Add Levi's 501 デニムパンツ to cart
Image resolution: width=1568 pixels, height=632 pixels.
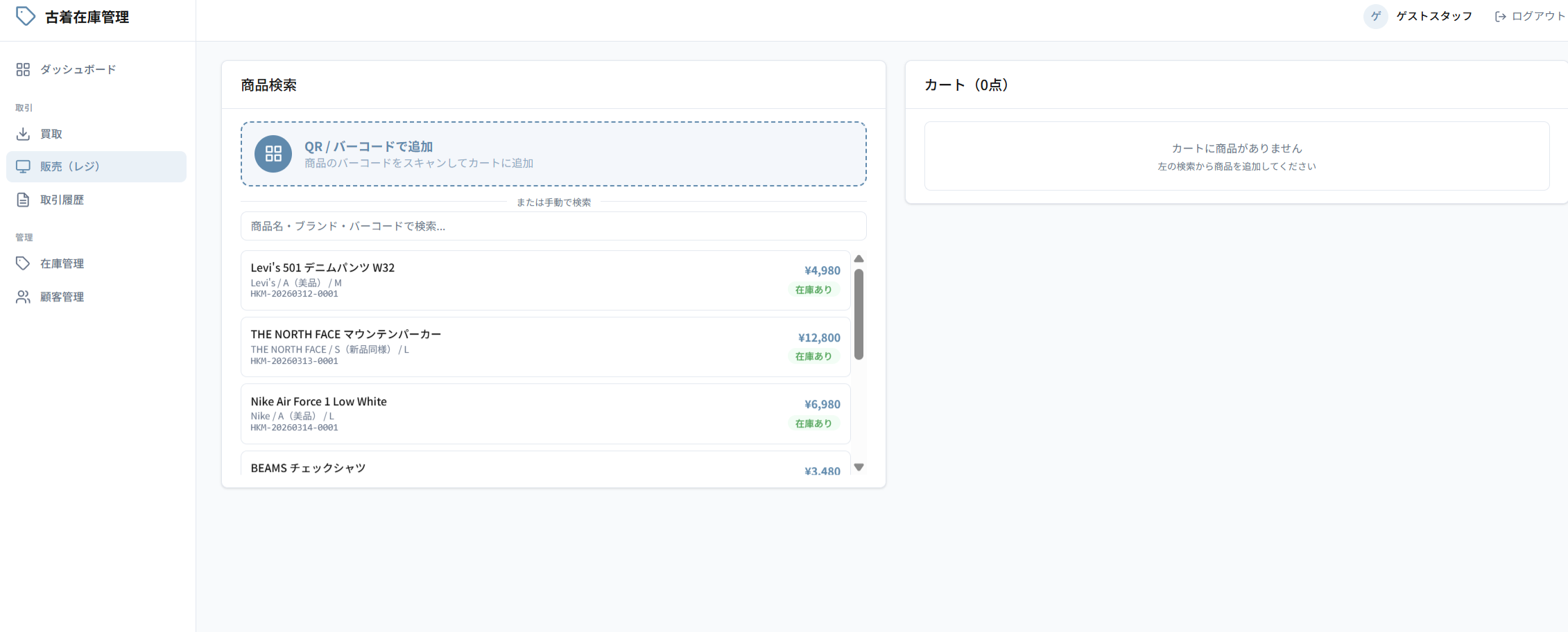click(x=545, y=280)
